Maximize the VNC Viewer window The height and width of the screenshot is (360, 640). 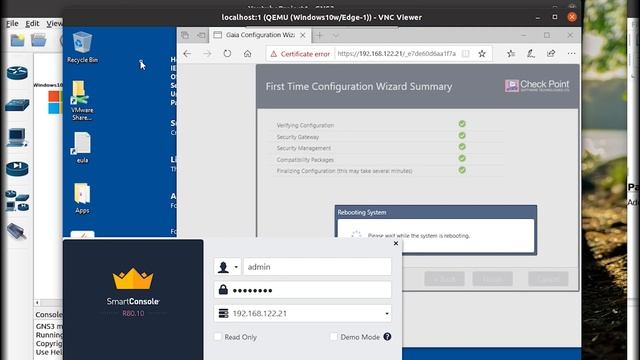pyautogui.click(x=555, y=17)
